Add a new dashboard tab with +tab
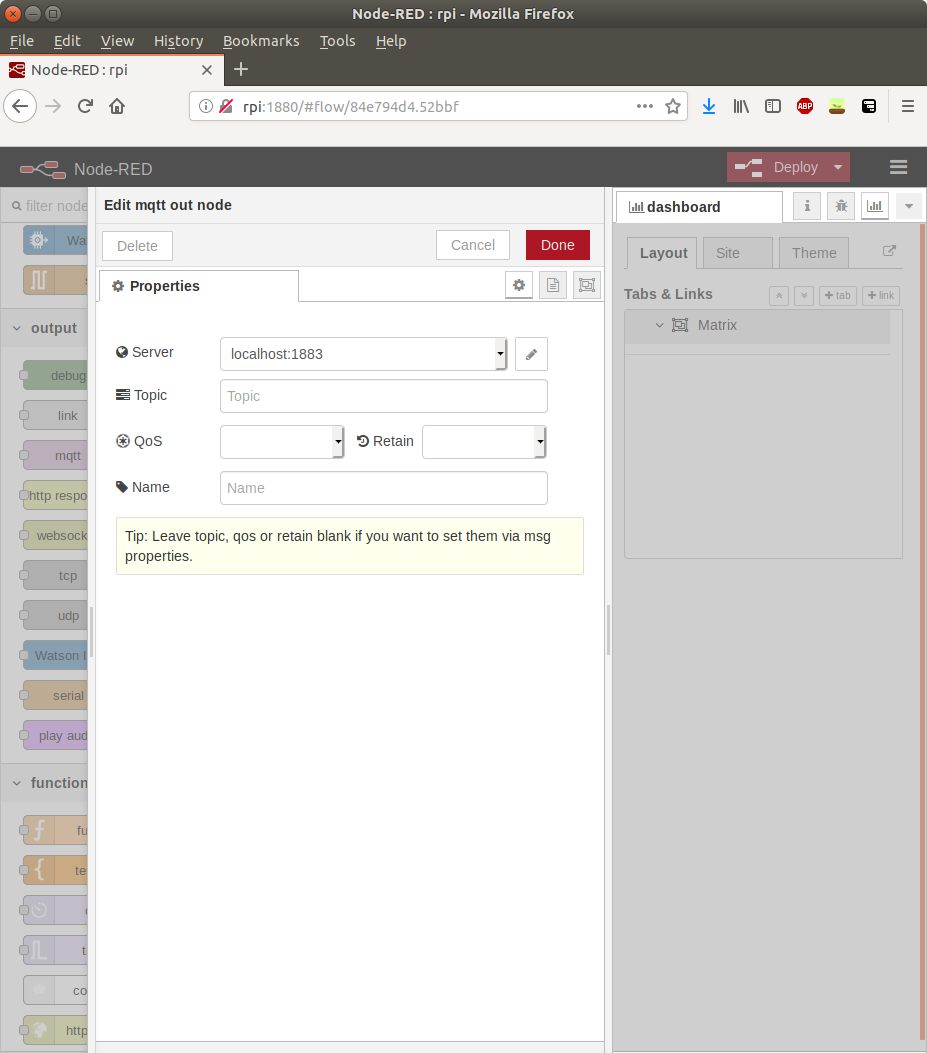The image size is (927, 1053). click(x=838, y=295)
